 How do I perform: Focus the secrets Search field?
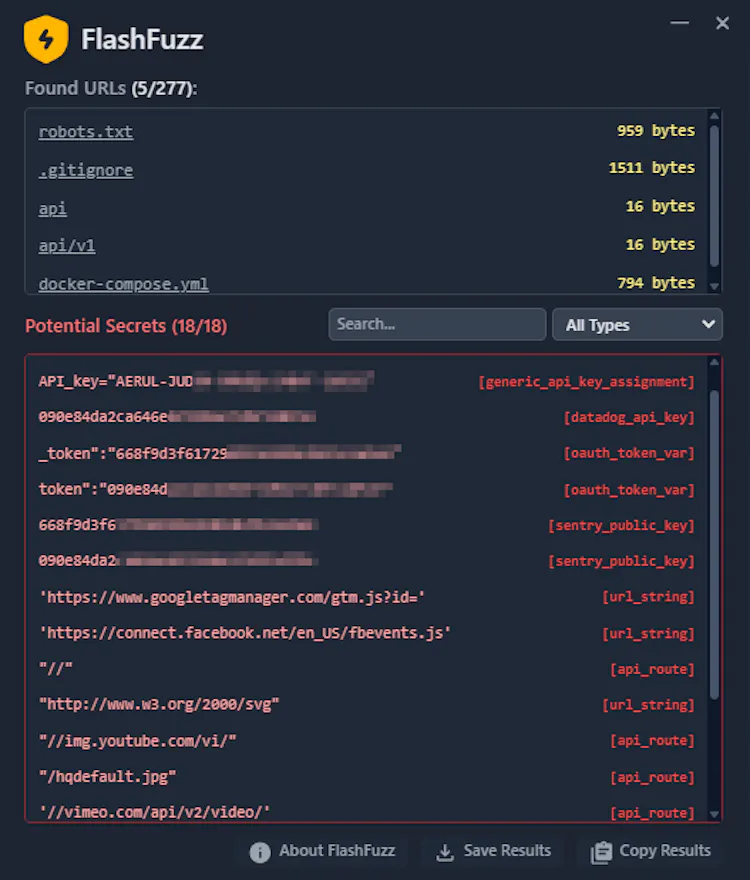[437, 324]
